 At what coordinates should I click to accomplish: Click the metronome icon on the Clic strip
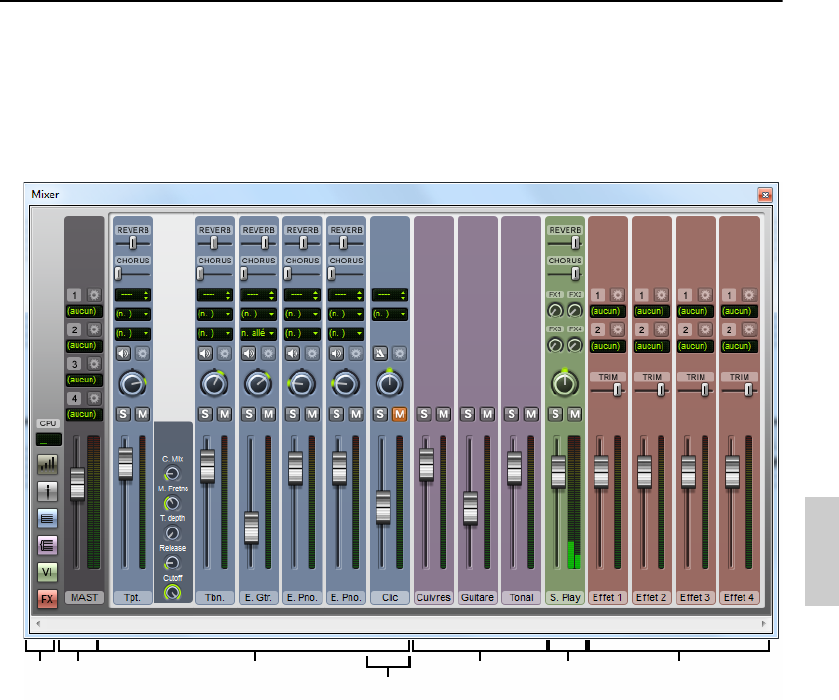click(x=380, y=353)
